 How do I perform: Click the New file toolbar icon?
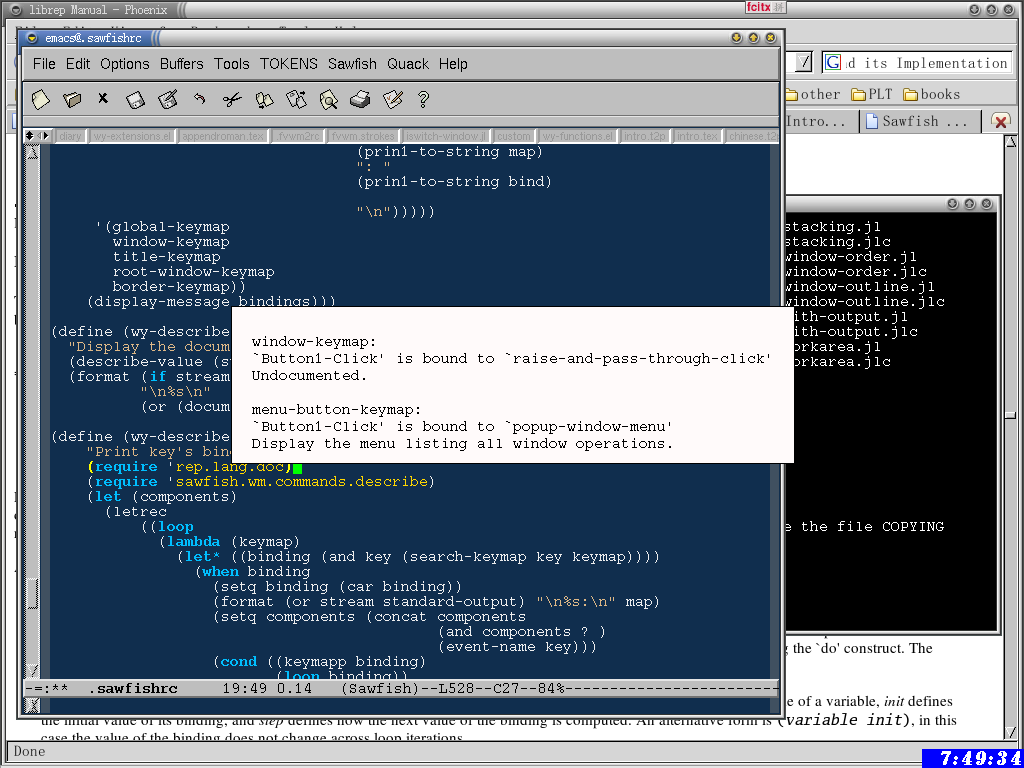coord(40,99)
